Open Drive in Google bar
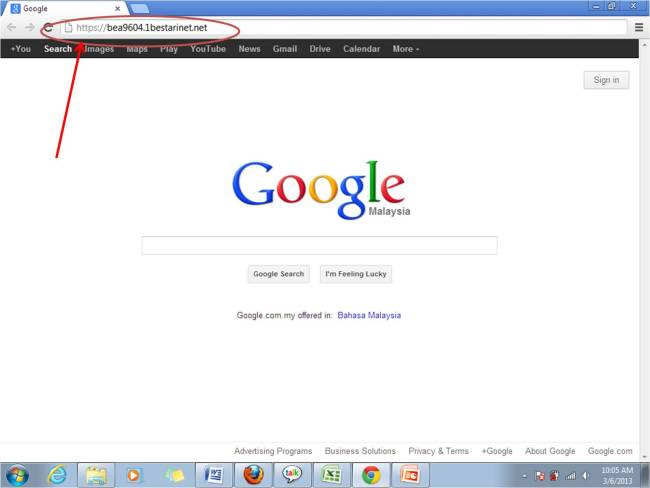This screenshot has width=650, height=488. [320, 49]
